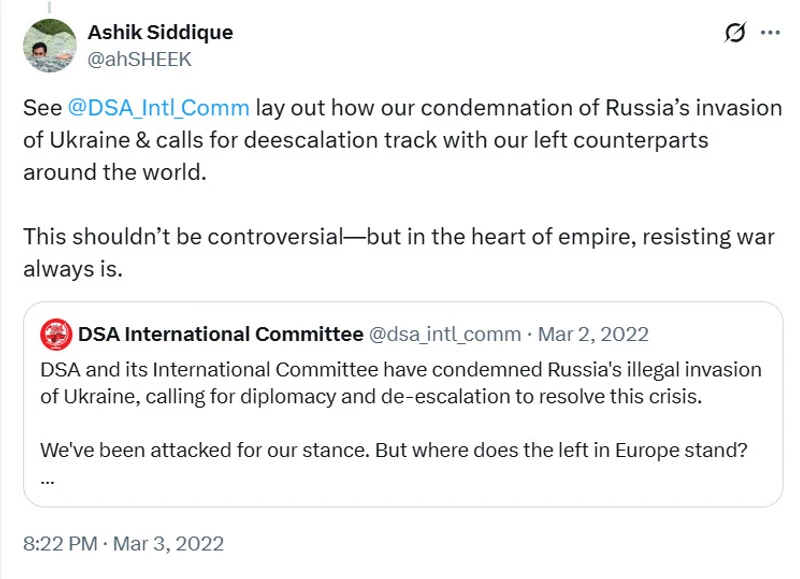Open the @ahSHEEK handle link
The width and height of the screenshot is (800, 579).
(139, 59)
